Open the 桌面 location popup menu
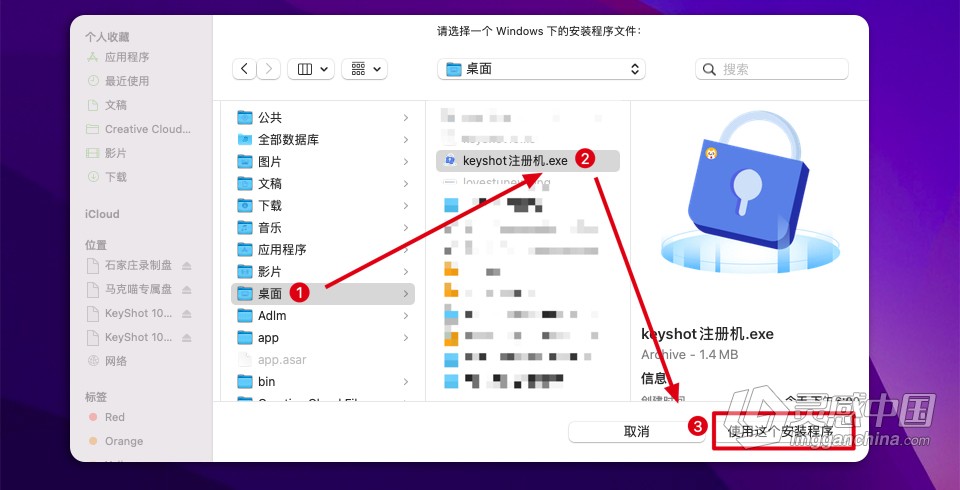The width and height of the screenshot is (960, 490). [x=541, y=69]
